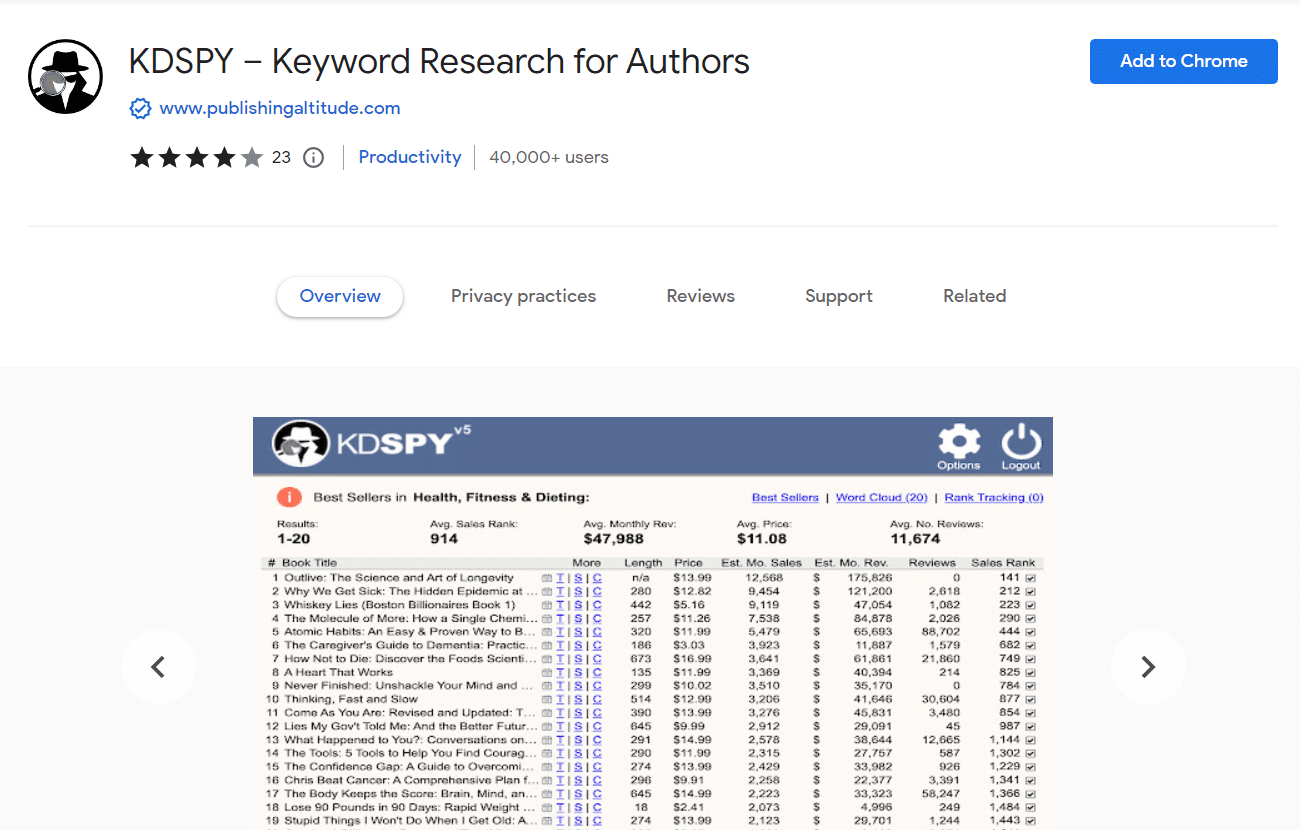Image resolution: width=1300 pixels, height=830 pixels.
Task: Show the previous screenshot arrow
Action: point(158,667)
